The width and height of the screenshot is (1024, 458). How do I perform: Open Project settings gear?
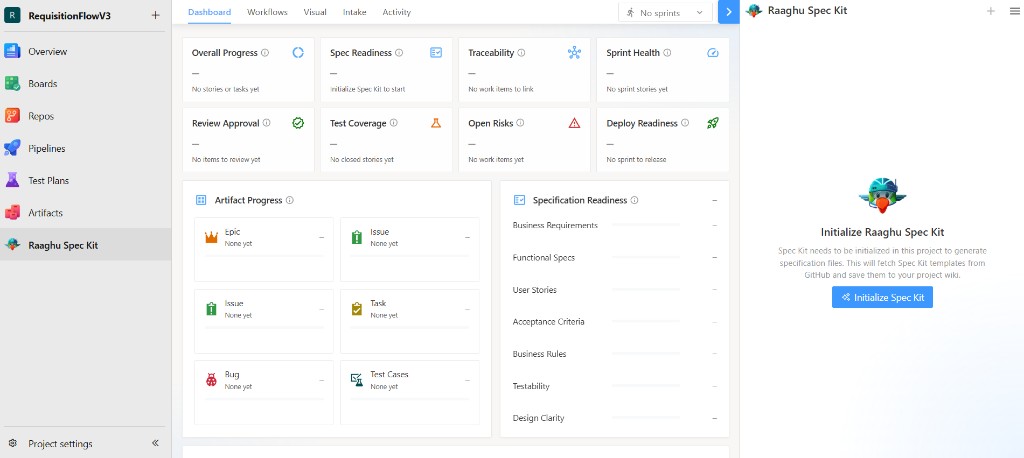click(x=12, y=444)
